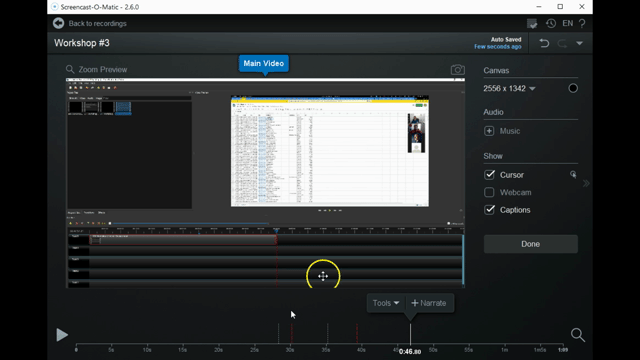Open help question mark icon
Image resolution: width=640 pixels, height=360 pixels.
[x=582, y=24]
